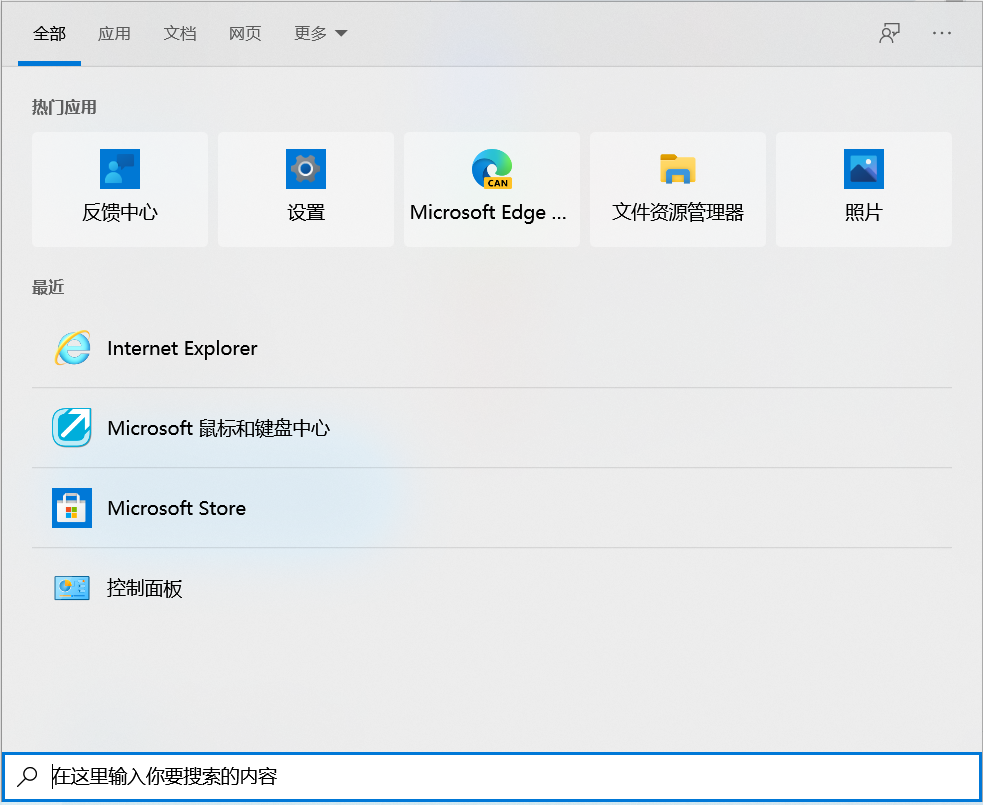Open the 文件资源管理器 folder tile
The width and height of the screenshot is (983, 805).
[678, 189]
